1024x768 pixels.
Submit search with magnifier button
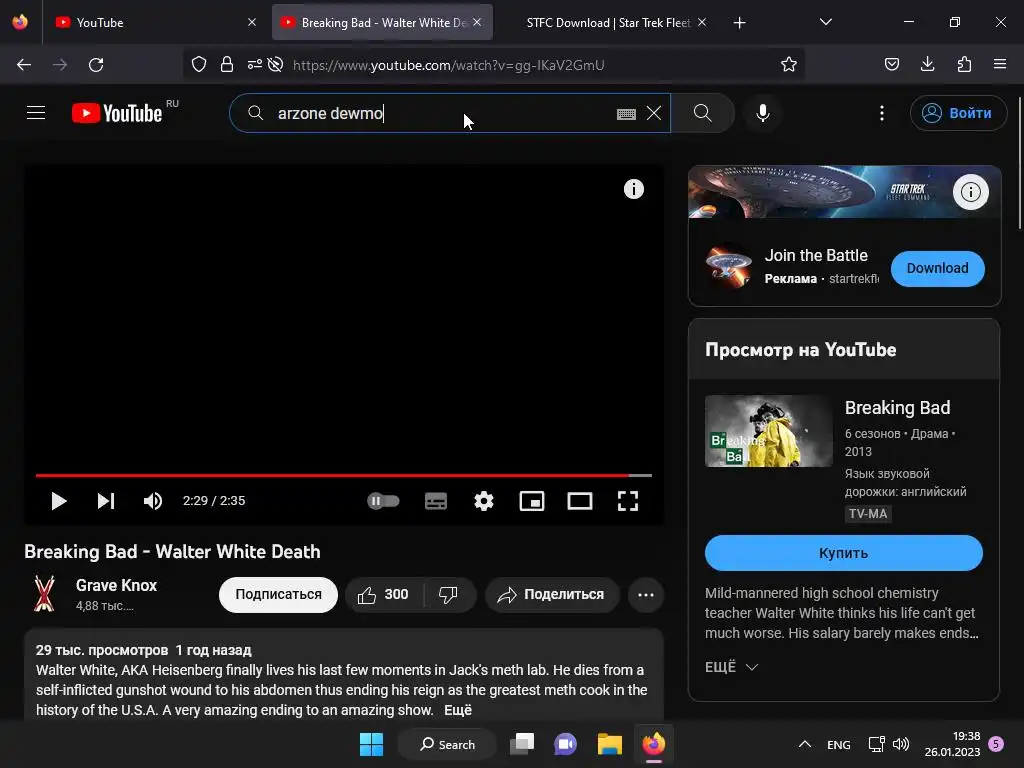pos(703,113)
